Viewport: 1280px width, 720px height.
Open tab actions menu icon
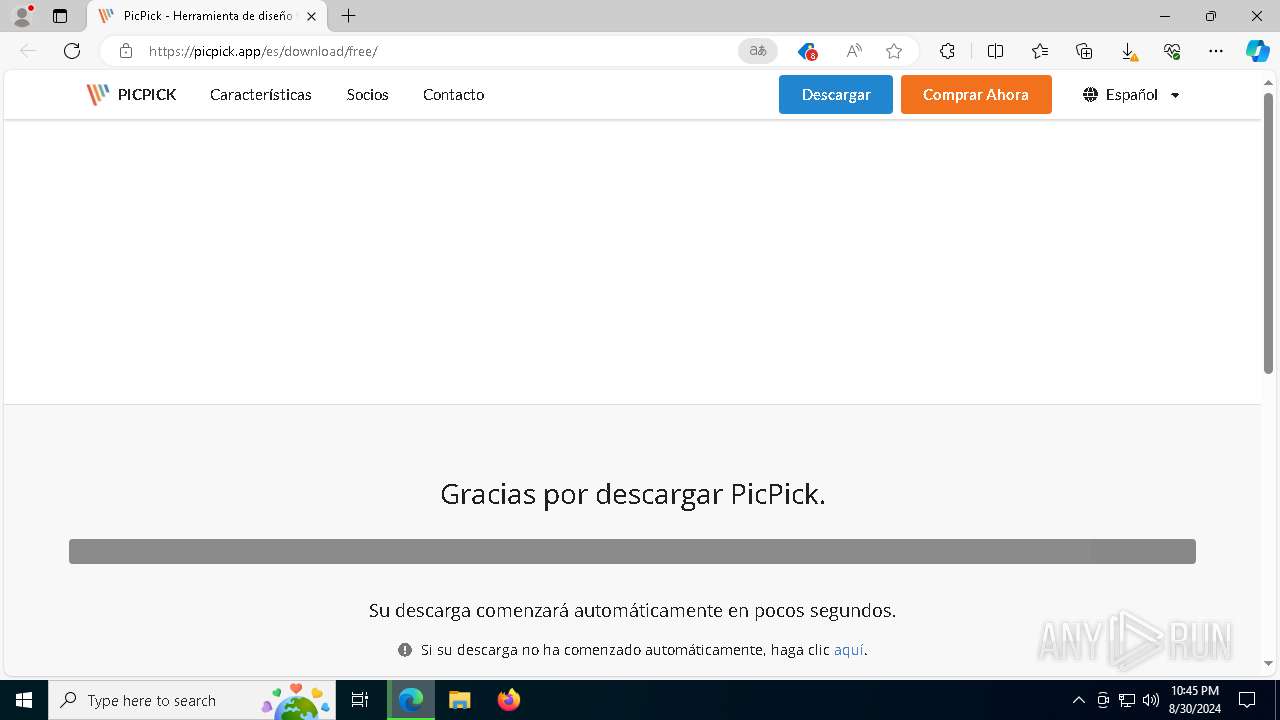60,16
